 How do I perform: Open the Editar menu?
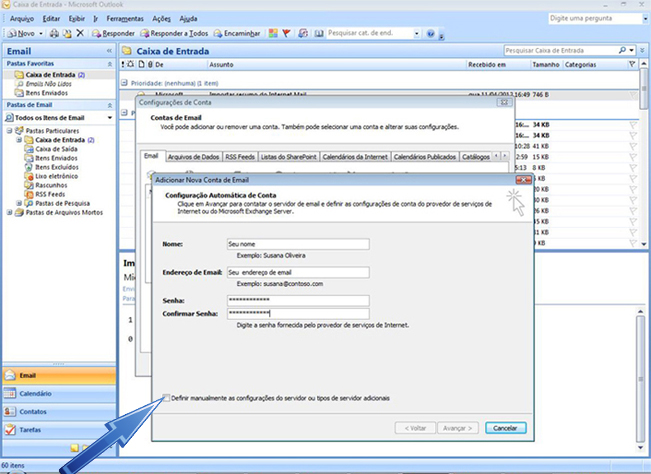tap(51, 19)
